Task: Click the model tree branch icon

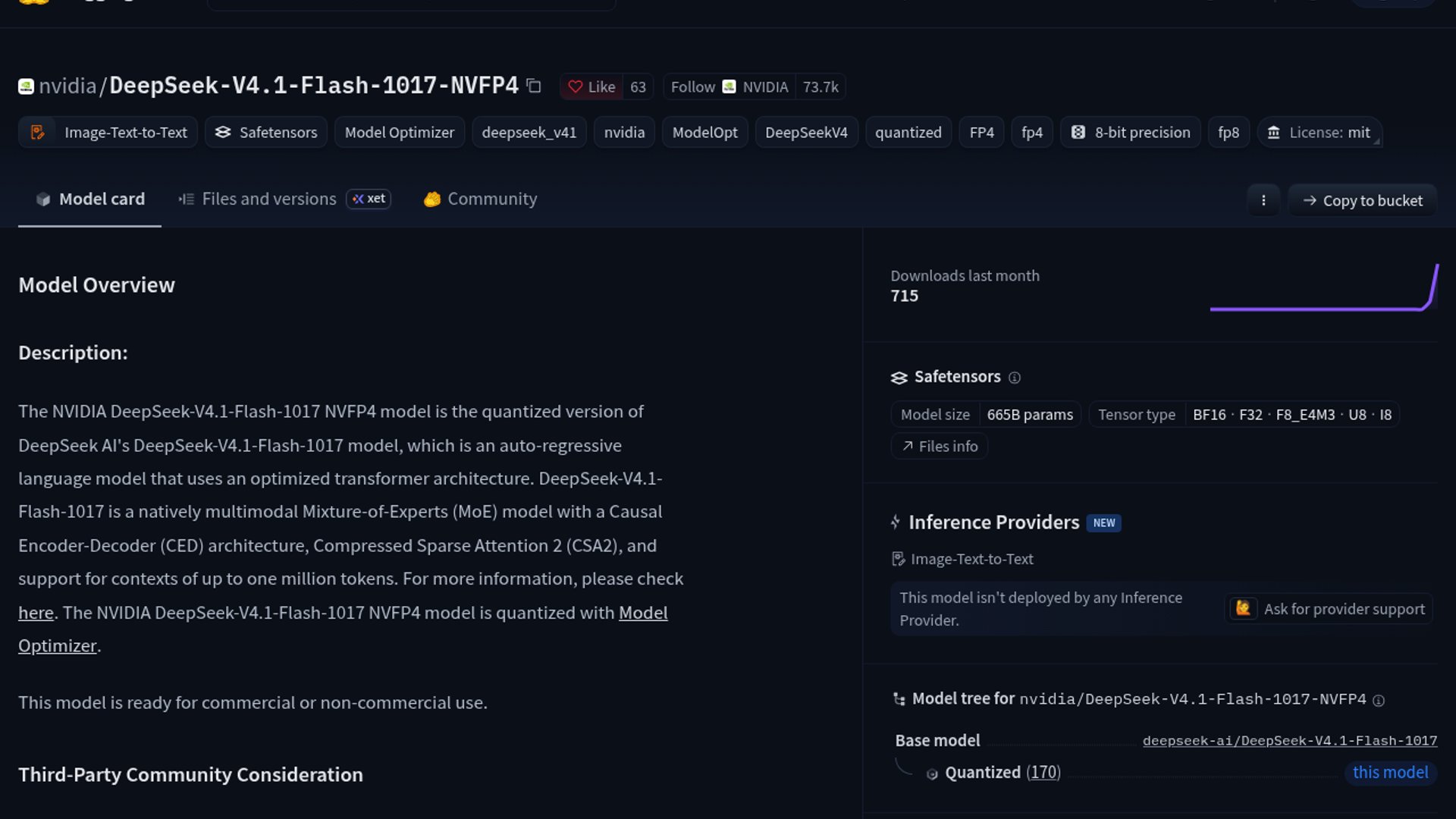Action: pos(899,699)
